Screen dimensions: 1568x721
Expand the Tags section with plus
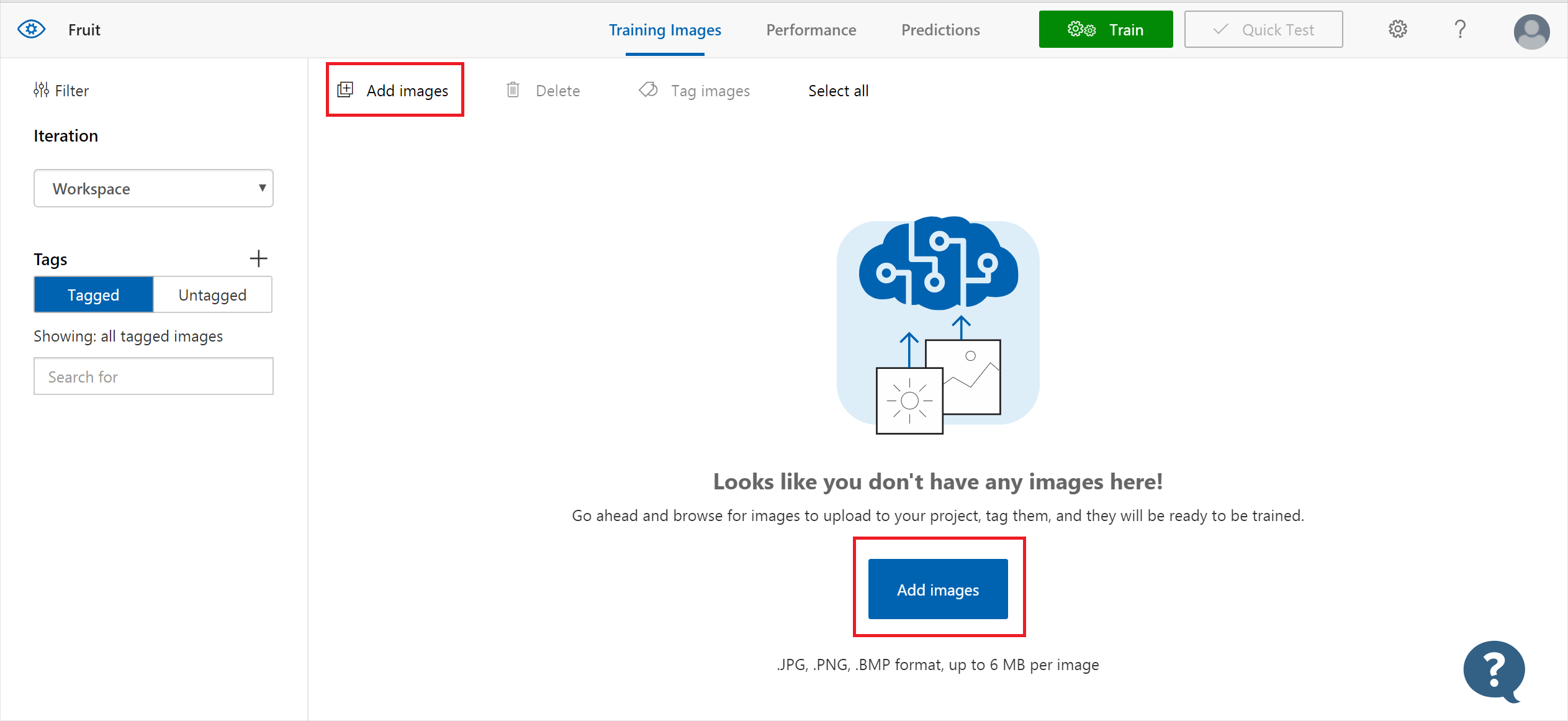click(259, 258)
